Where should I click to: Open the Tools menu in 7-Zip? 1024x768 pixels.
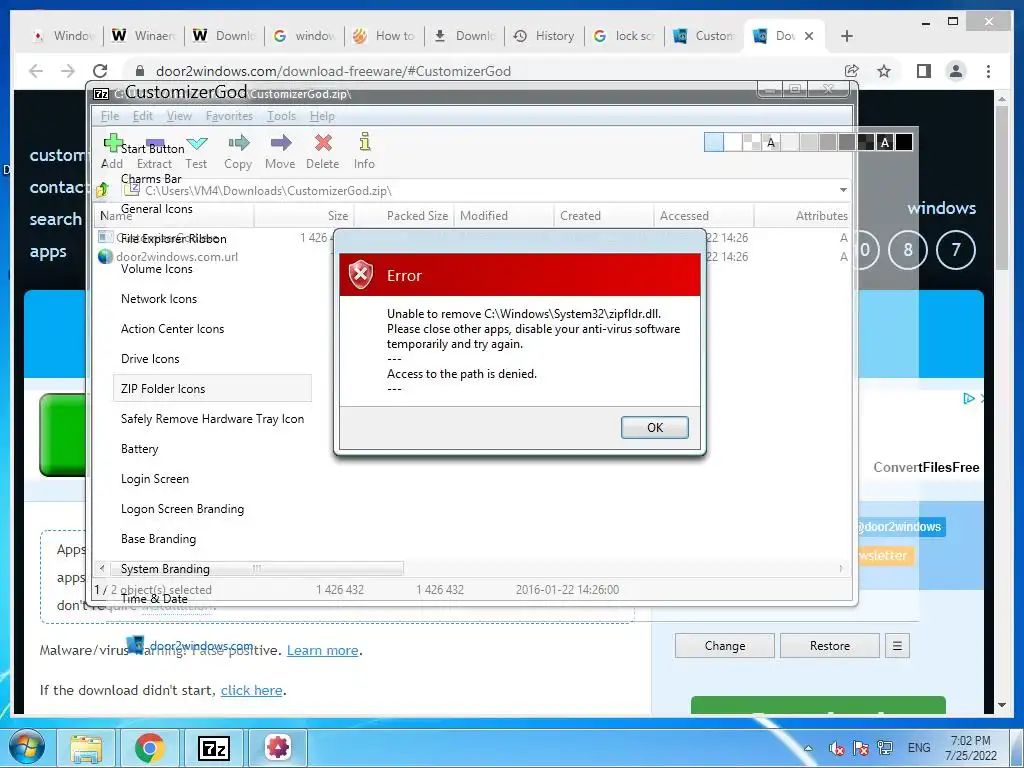281,116
